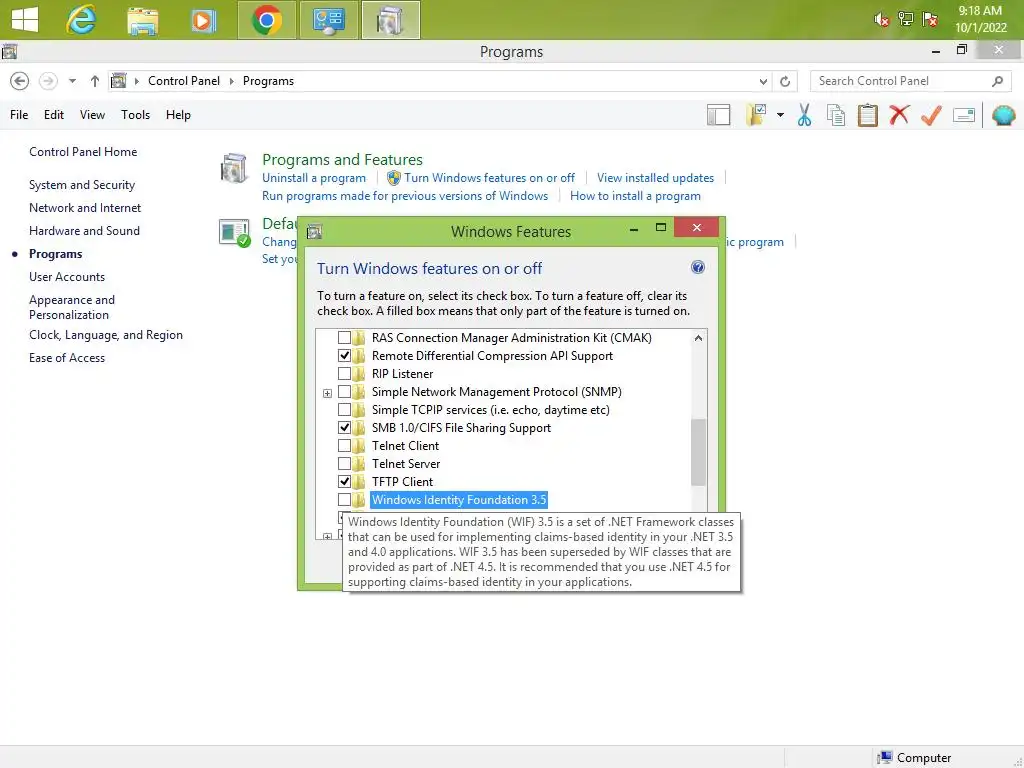Uncheck the TFTP Client checkbox

[x=344, y=481]
